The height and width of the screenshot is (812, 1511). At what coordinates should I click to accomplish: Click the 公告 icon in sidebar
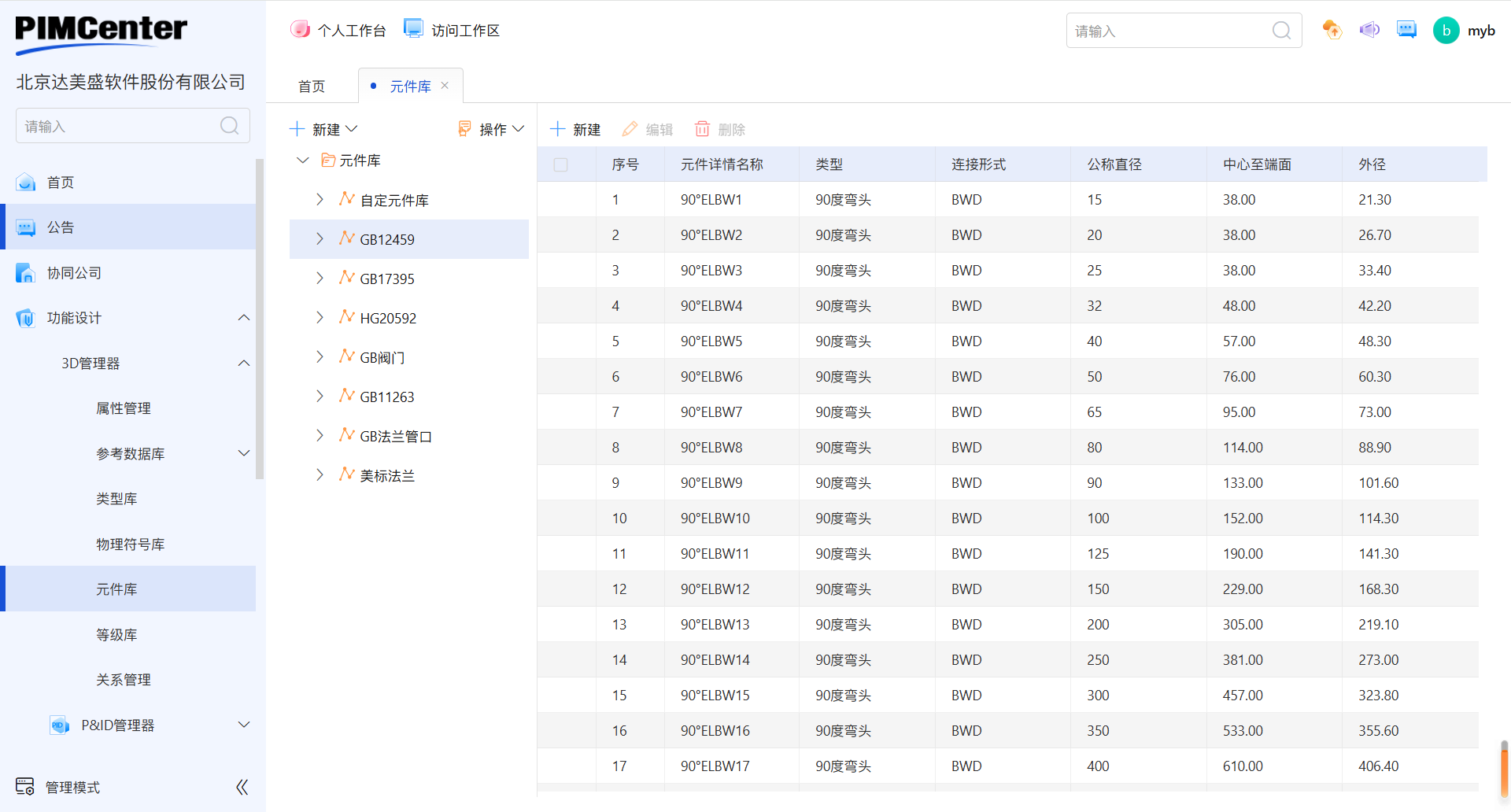(x=26, y=227)
